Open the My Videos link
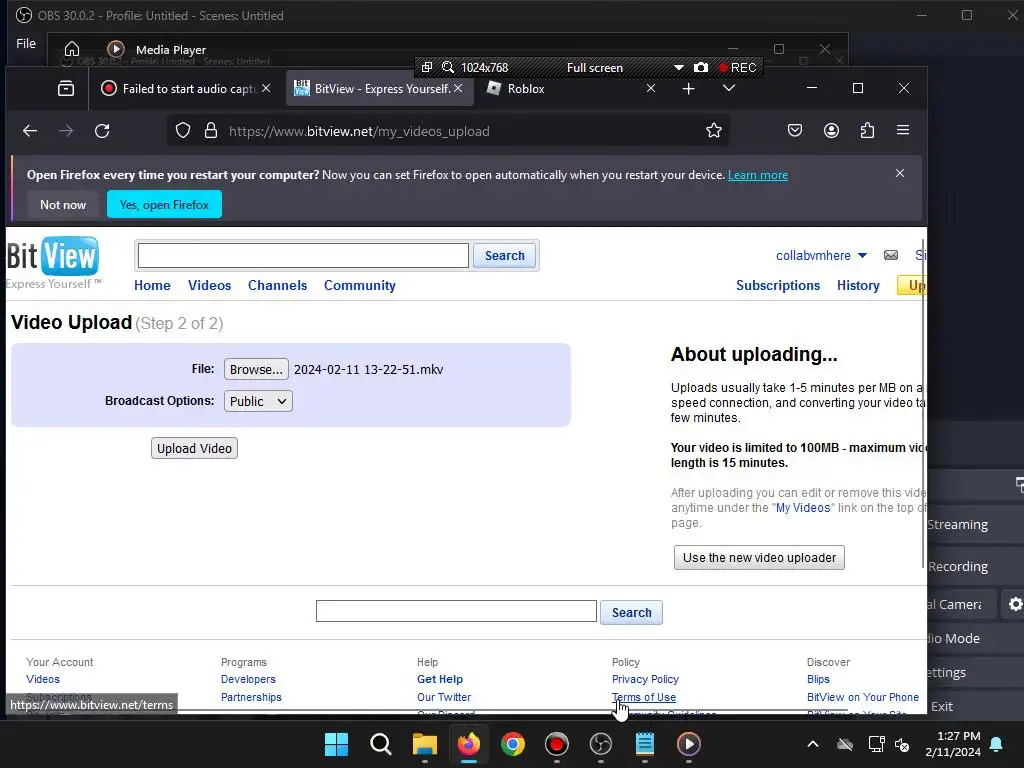 tap(803, 507)
